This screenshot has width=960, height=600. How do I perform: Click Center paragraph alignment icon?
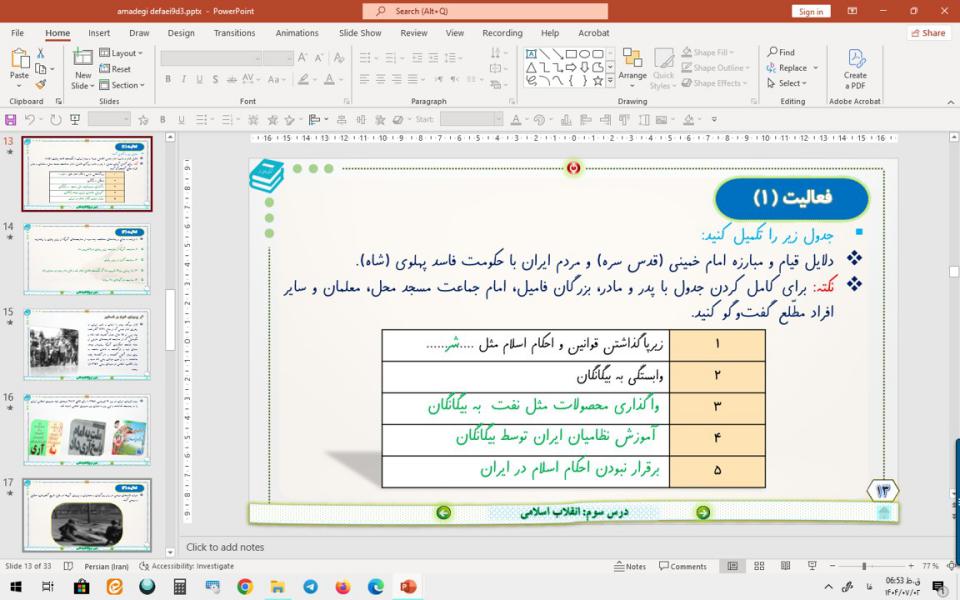click(381, 80)
